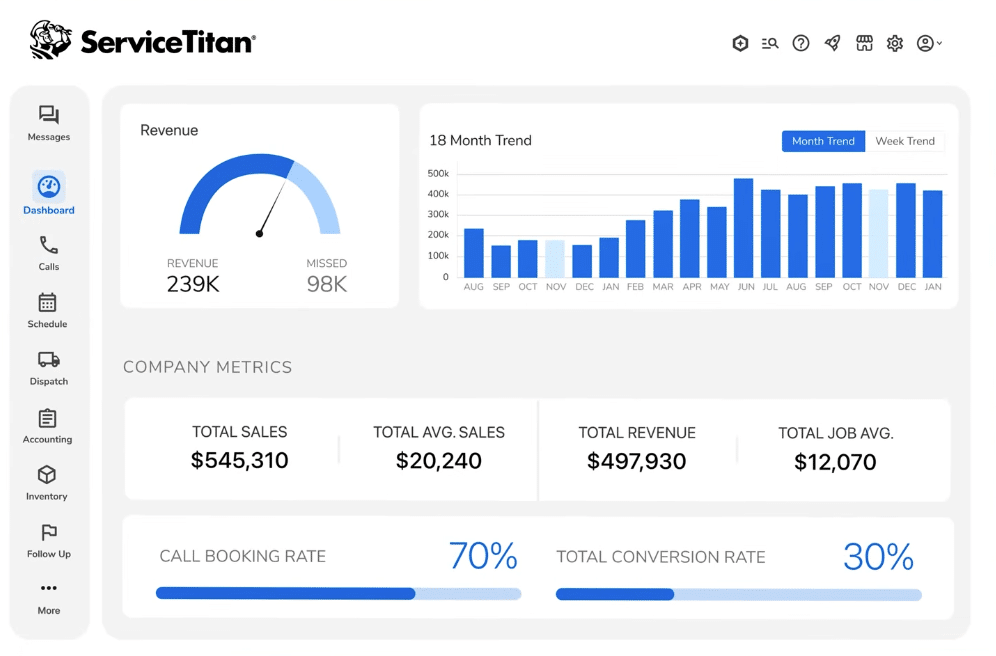This screenshot has width=996, height=656.
Task: Select the Dashboard gauge icon
Action: pyautogui.click(x=49, y=187)
